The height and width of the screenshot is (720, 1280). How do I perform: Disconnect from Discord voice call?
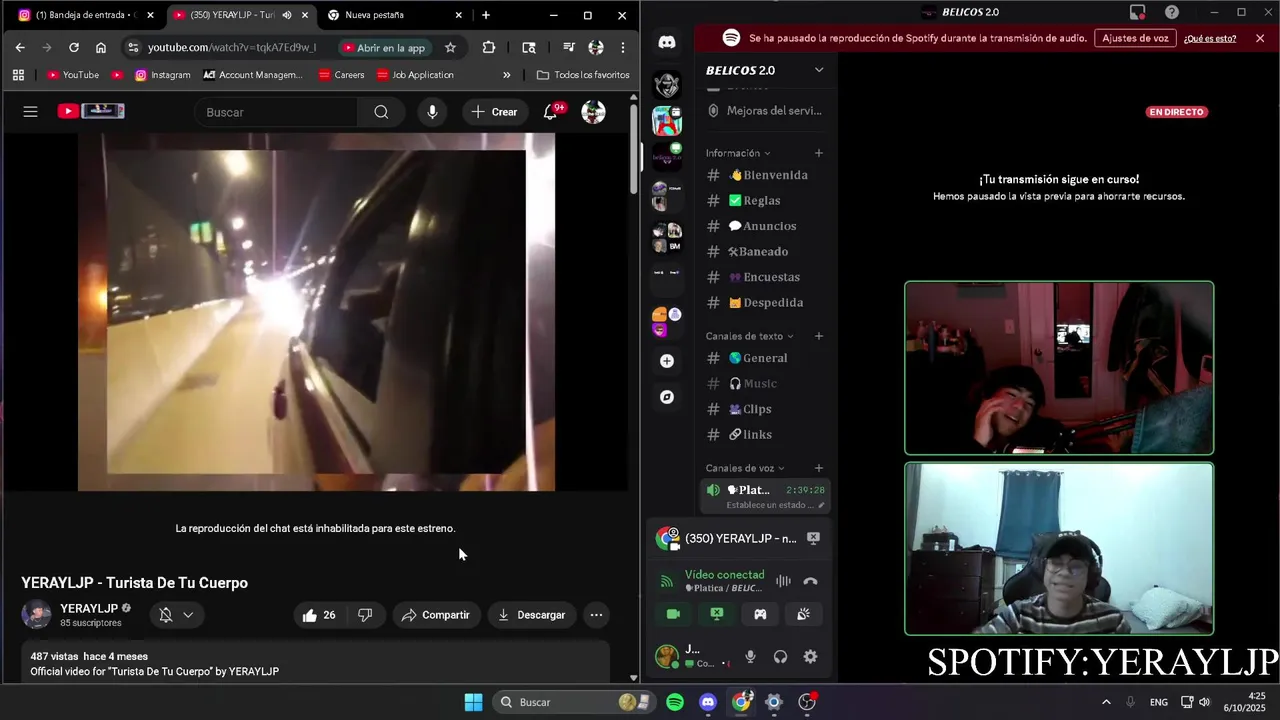coord(810,581)
